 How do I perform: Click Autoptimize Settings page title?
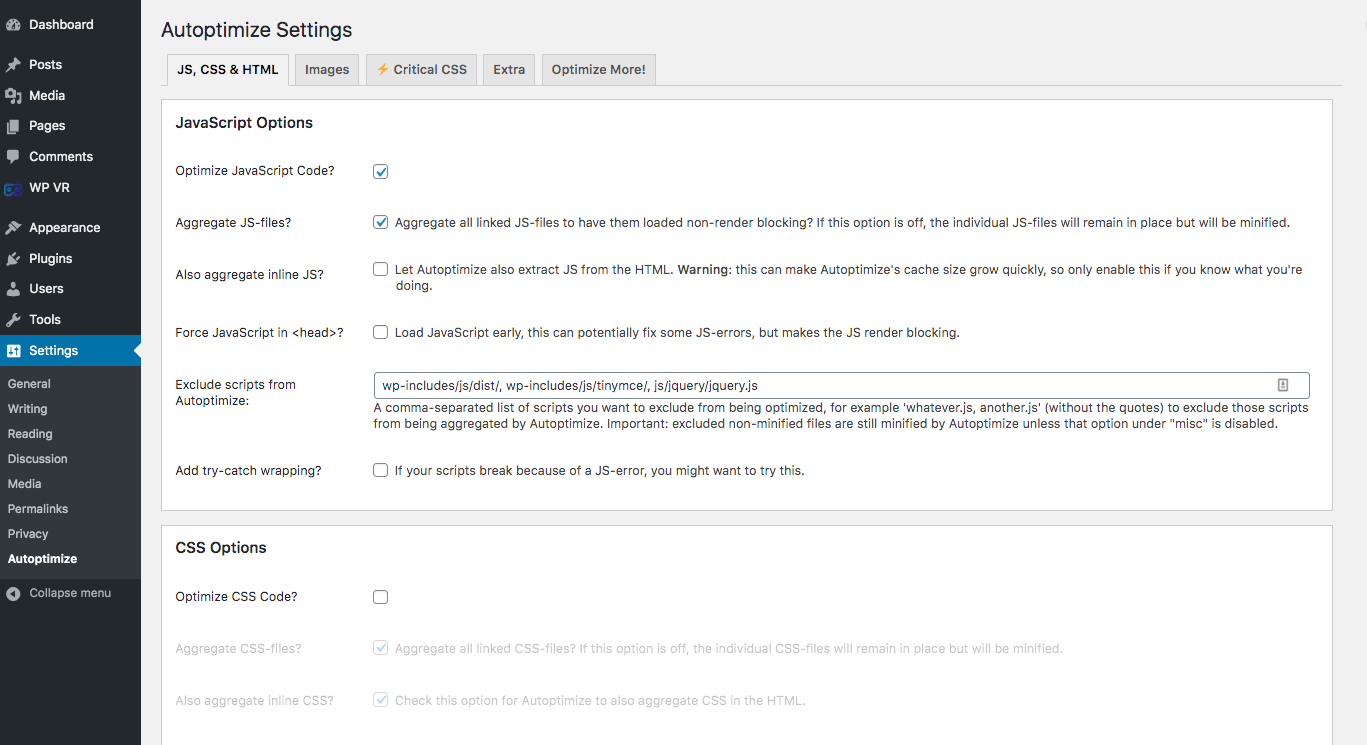coord(257,30)
